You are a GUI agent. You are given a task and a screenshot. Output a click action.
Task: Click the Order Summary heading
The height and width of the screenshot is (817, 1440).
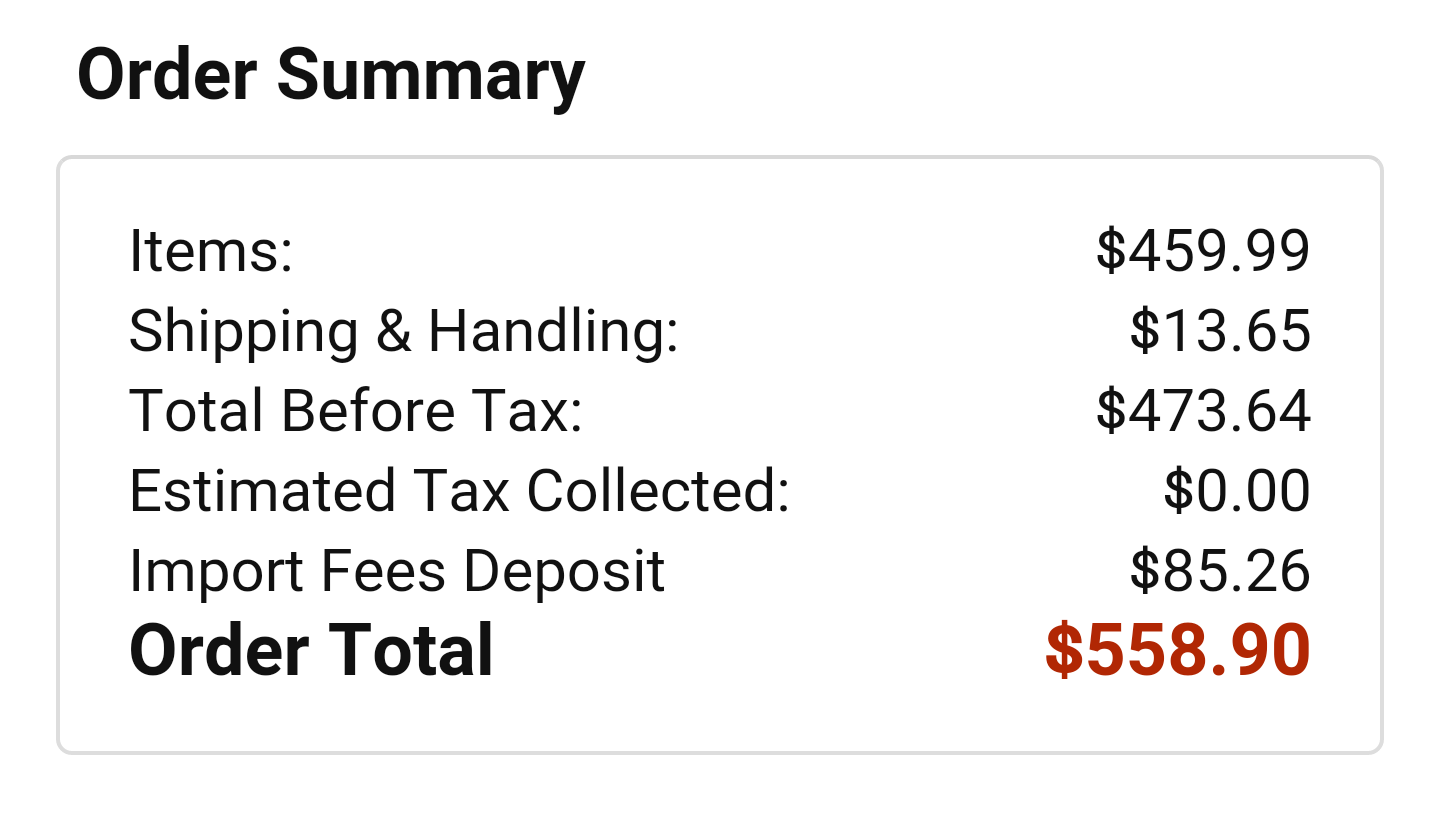coord(331,77)
